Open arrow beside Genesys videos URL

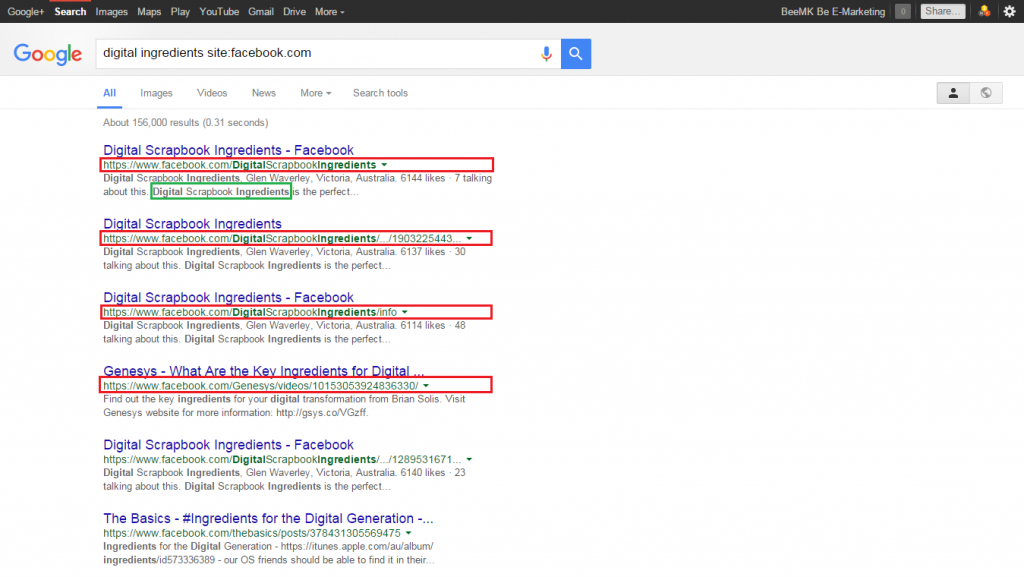pyautogui.click(x=426, y=386)
